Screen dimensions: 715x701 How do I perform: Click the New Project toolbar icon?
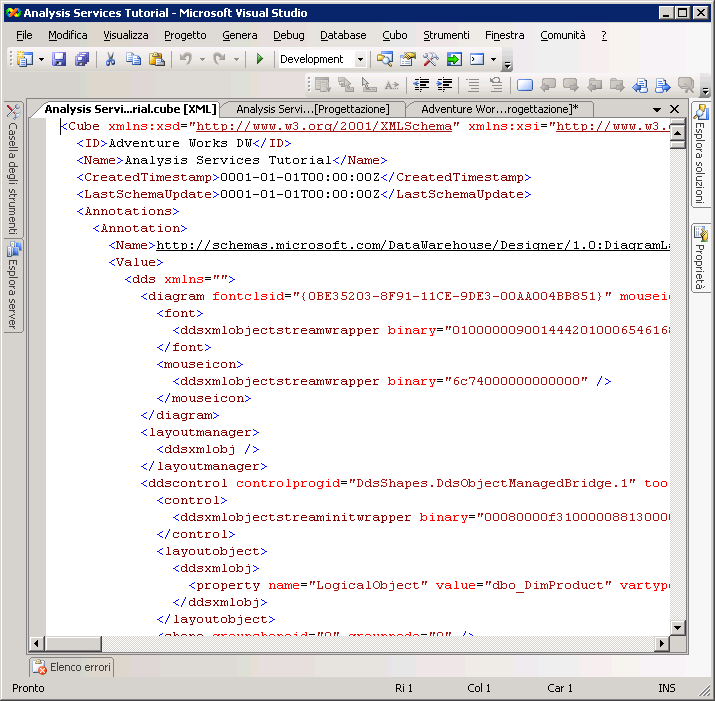tap(25, 59)
